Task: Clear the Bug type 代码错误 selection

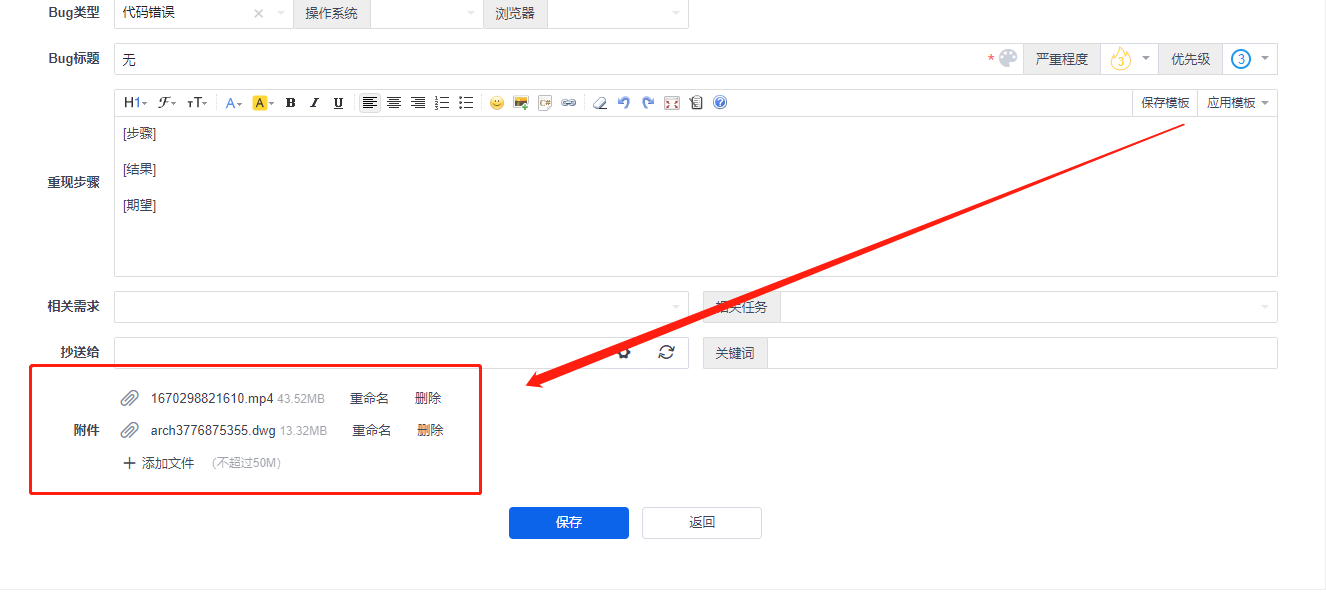Action: click(258, 14)
